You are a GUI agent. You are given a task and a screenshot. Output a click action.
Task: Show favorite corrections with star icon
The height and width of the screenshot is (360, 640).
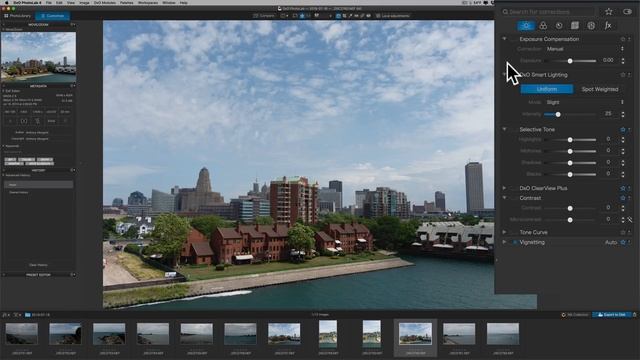(x=609, y=12)
